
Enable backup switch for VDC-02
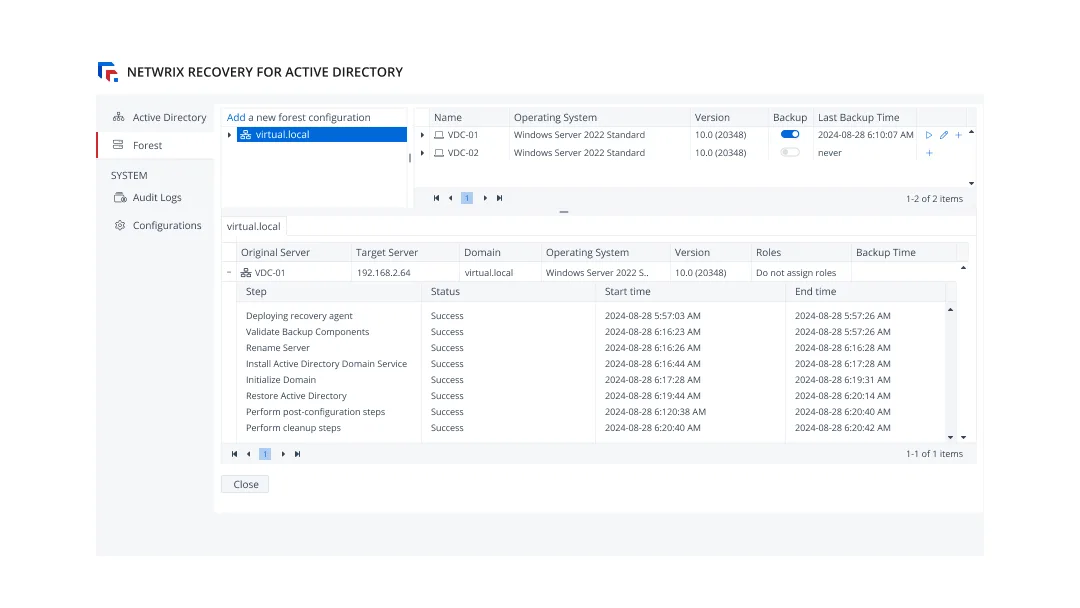790,152
